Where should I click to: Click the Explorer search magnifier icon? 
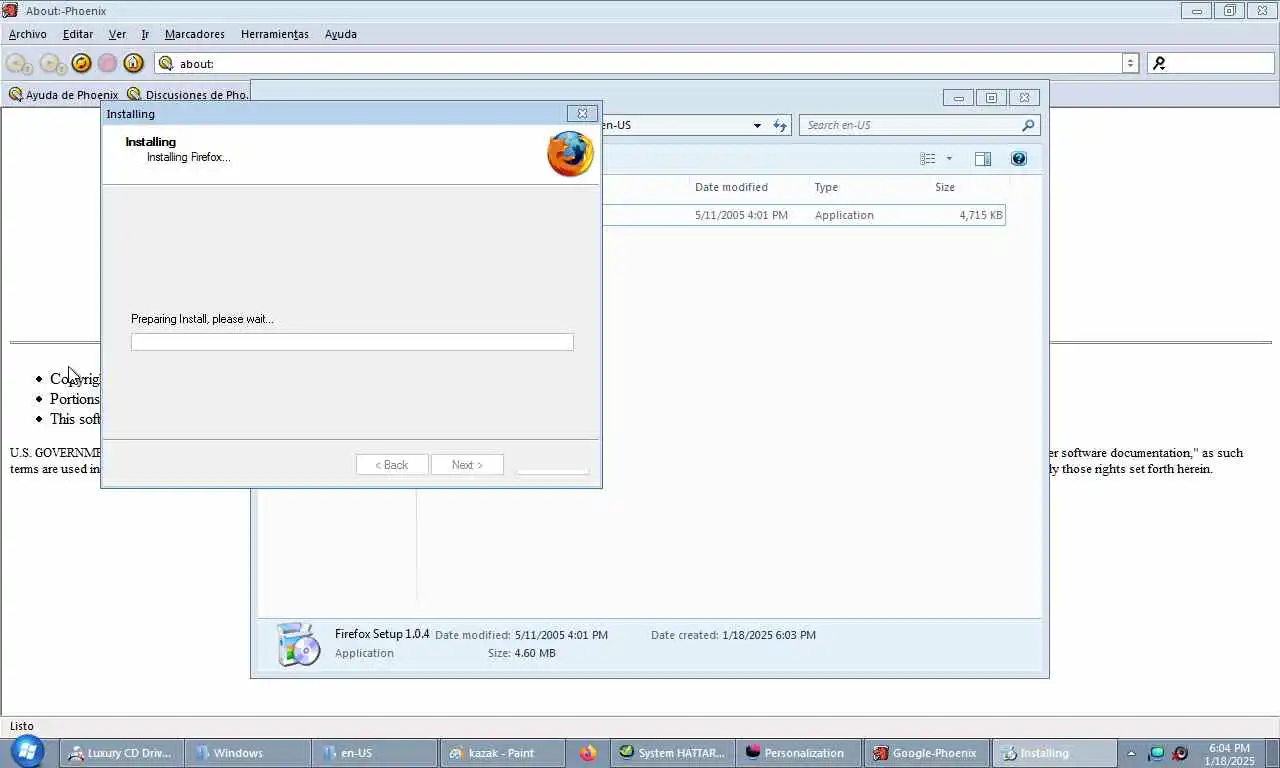click(1027, 125)
